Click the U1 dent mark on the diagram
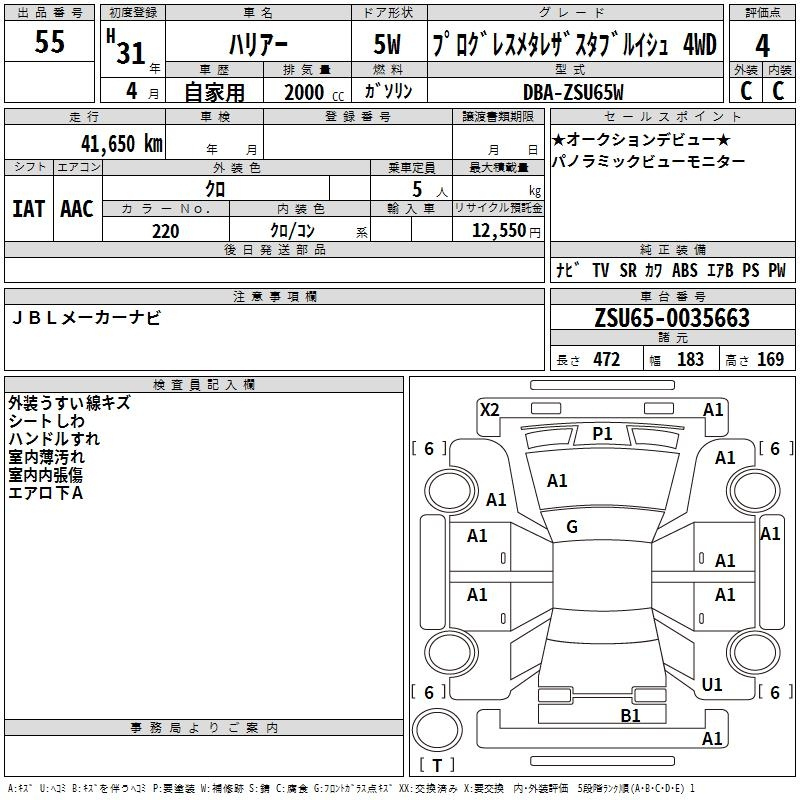This screenshot has width=800, height=800. 712,685
